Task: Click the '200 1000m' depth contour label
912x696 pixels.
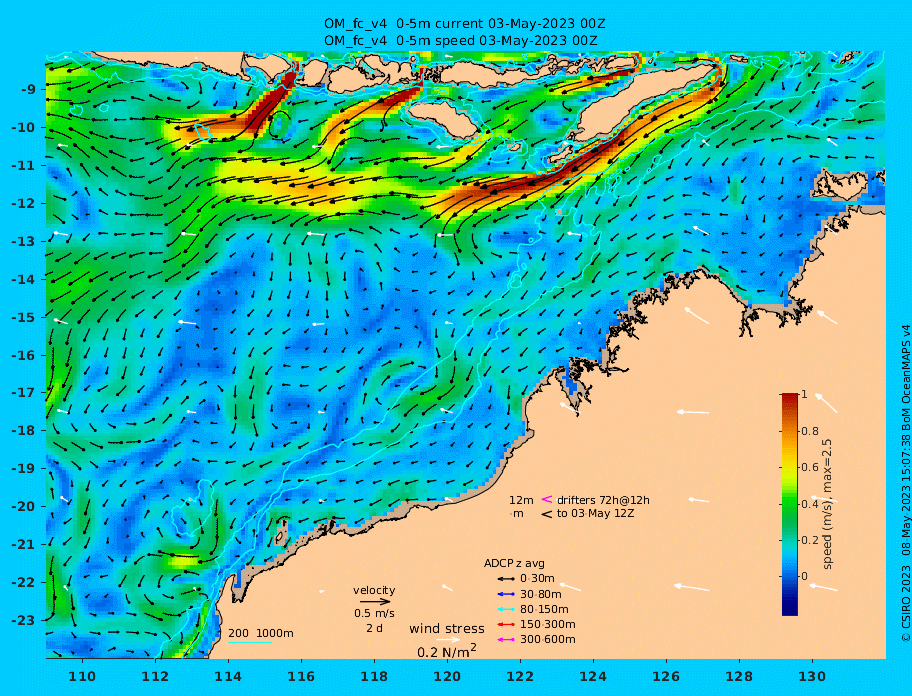Action: pos(261,633)
